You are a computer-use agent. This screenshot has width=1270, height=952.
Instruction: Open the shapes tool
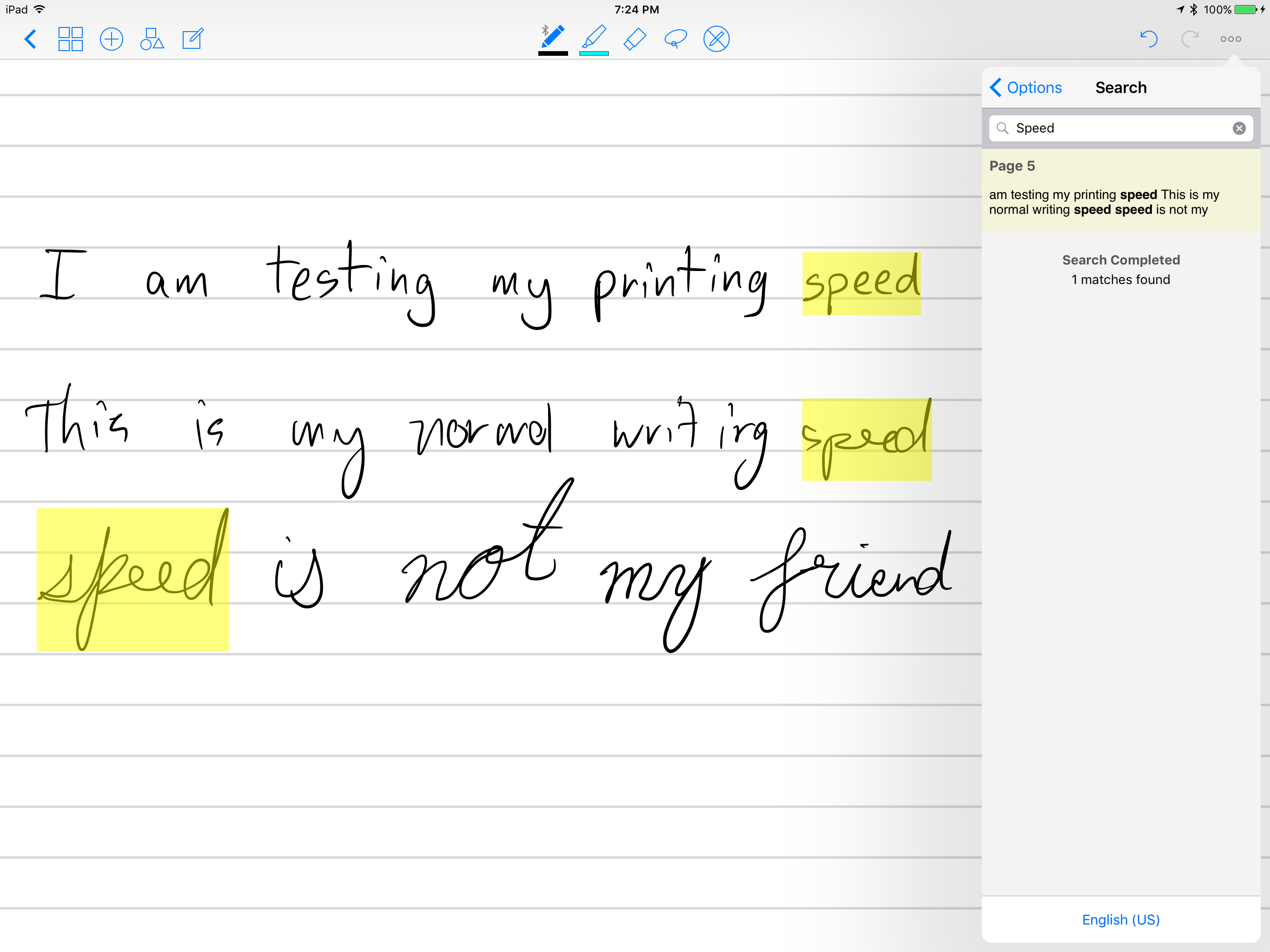(x=152, y=39)
